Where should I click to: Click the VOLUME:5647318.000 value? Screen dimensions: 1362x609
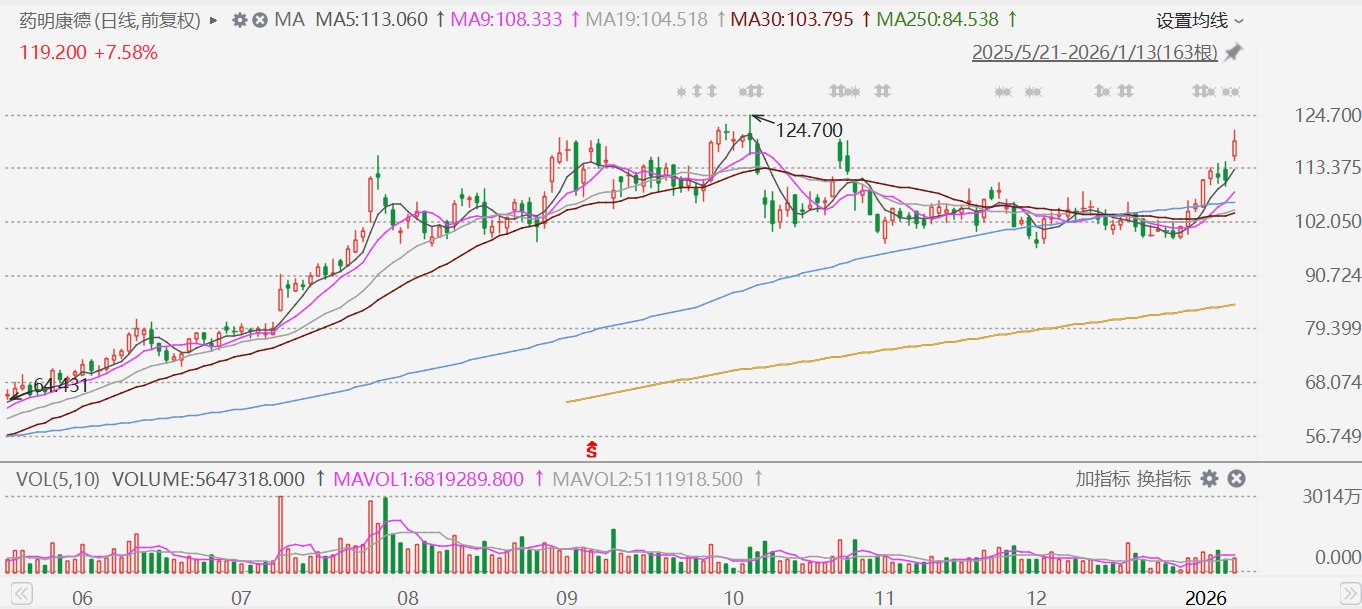pos(208,479)
